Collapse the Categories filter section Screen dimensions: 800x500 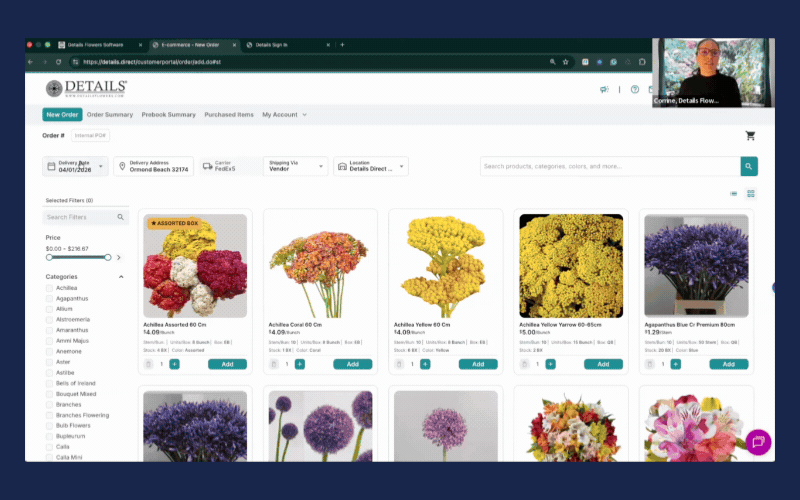point(121,276)
